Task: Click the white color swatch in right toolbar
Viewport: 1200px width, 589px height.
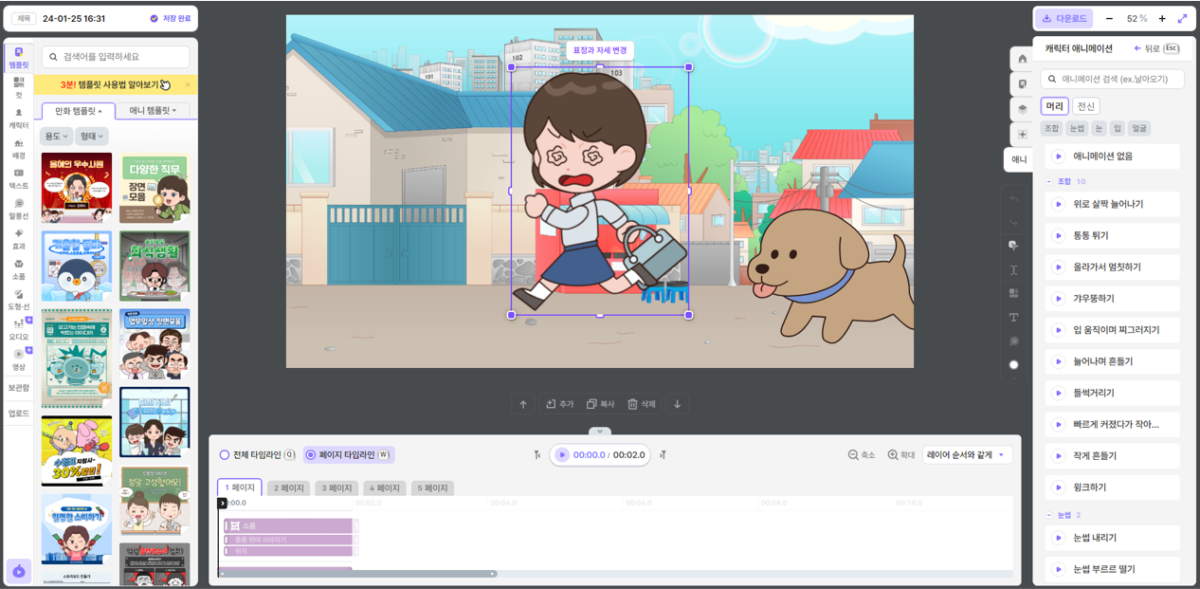Action: 1013,365
